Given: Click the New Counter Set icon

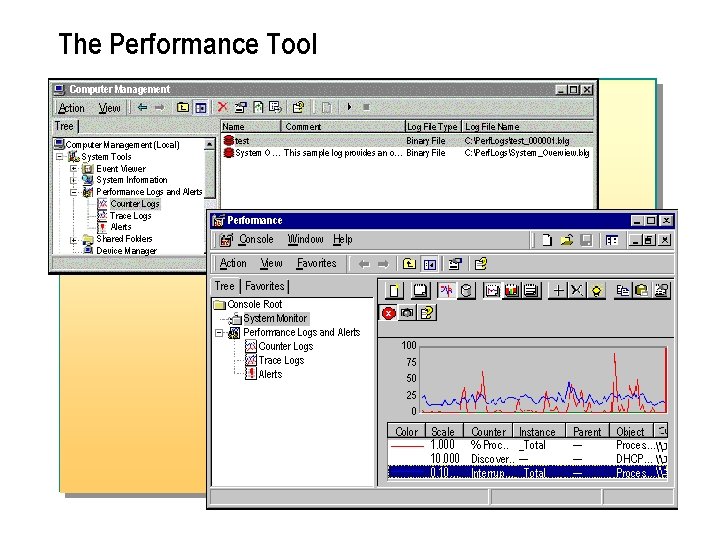Looking at the screenshot, I should pyautogui.click(x=394, y=291).
